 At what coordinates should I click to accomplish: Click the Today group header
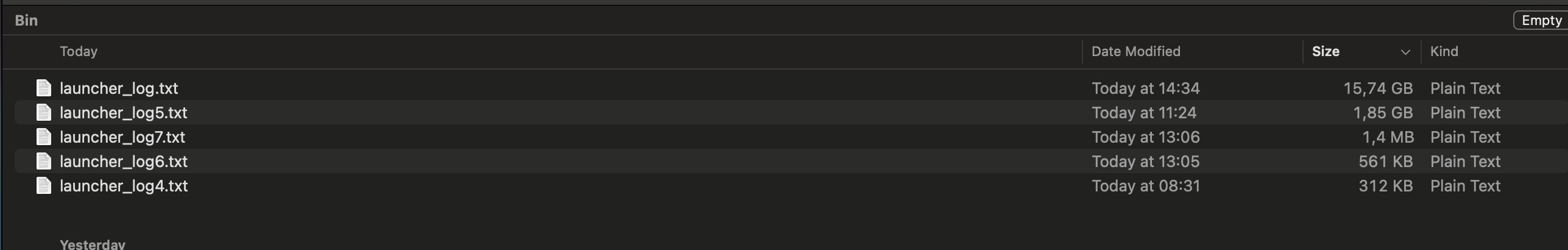[79, 52]
